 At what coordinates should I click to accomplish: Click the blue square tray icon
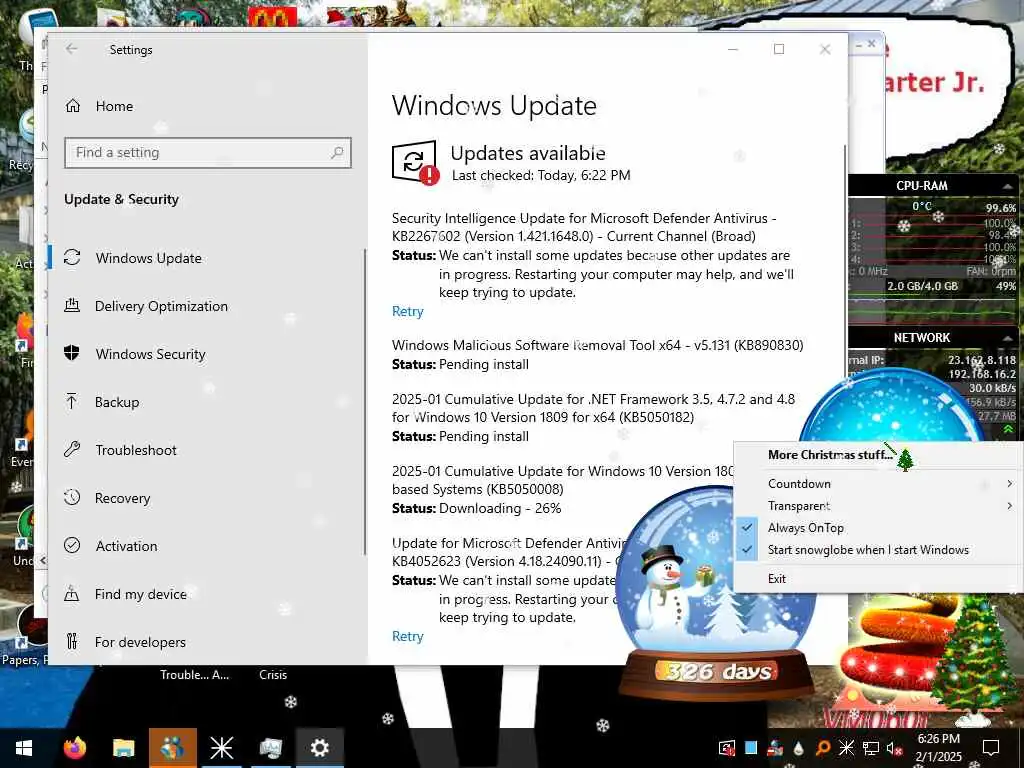tap(751, 747)
